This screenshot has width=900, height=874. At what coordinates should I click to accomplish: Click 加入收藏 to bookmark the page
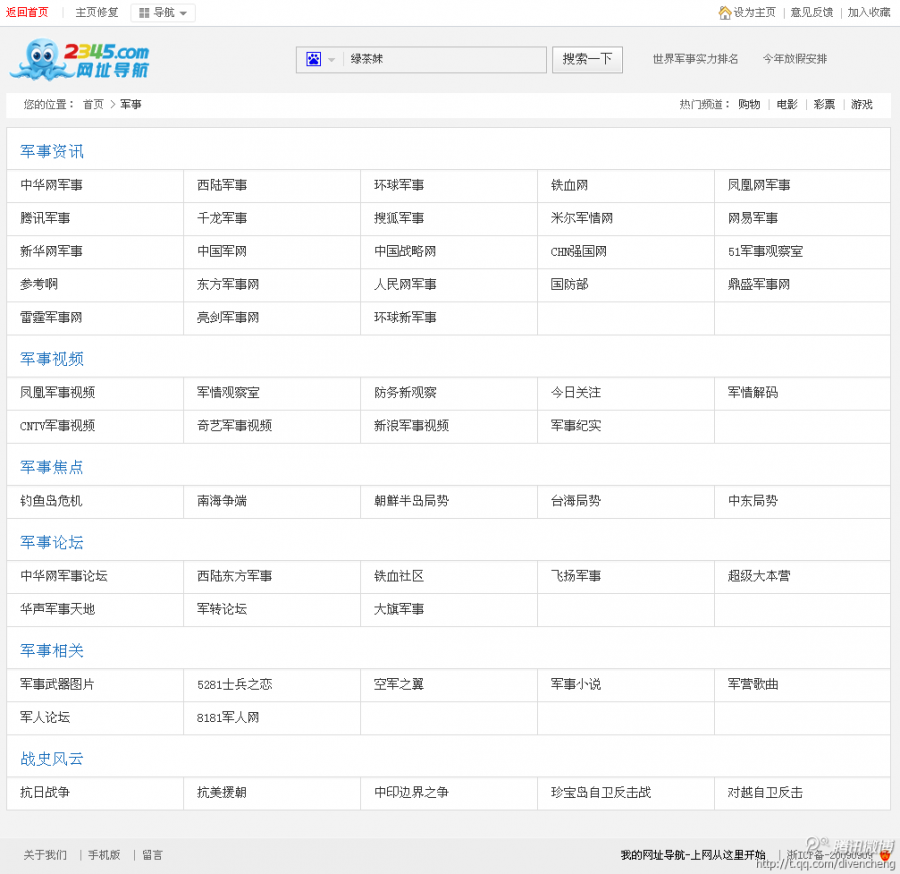click(x=869, y=12)
